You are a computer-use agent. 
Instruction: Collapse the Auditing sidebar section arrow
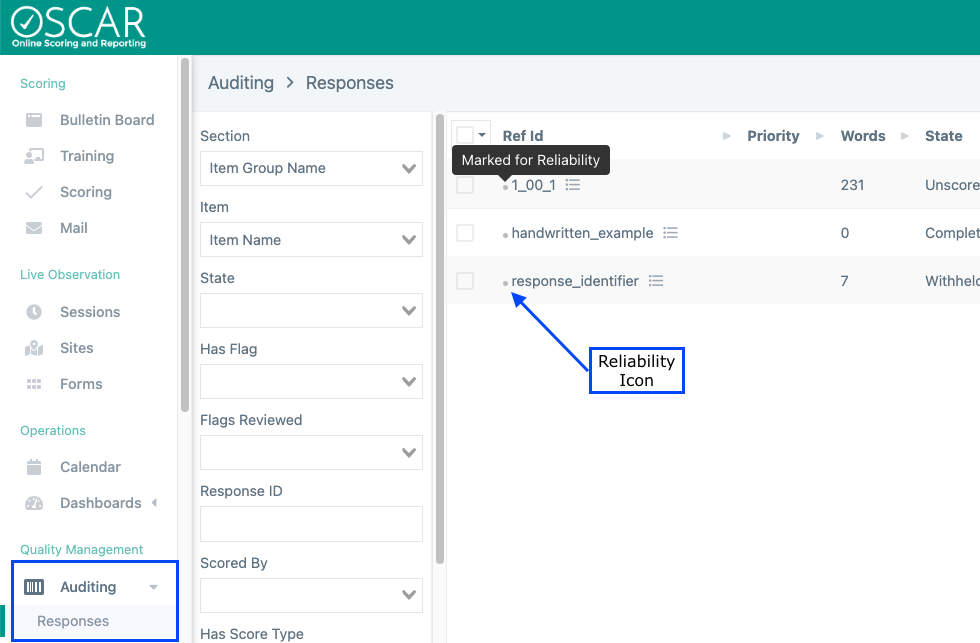pyautogui.click(x=153, y=587)
